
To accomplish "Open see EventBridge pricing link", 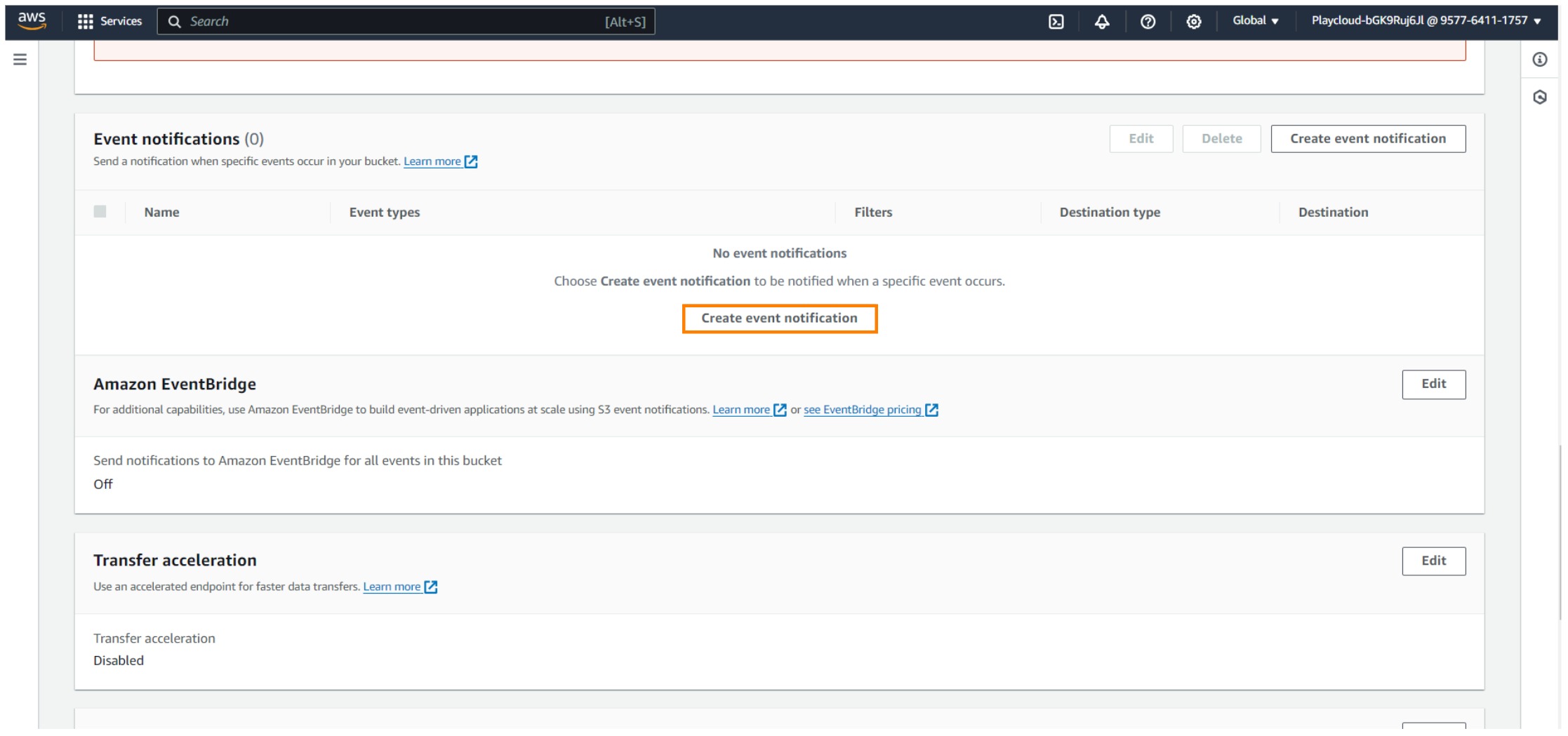I will [862, 410].
